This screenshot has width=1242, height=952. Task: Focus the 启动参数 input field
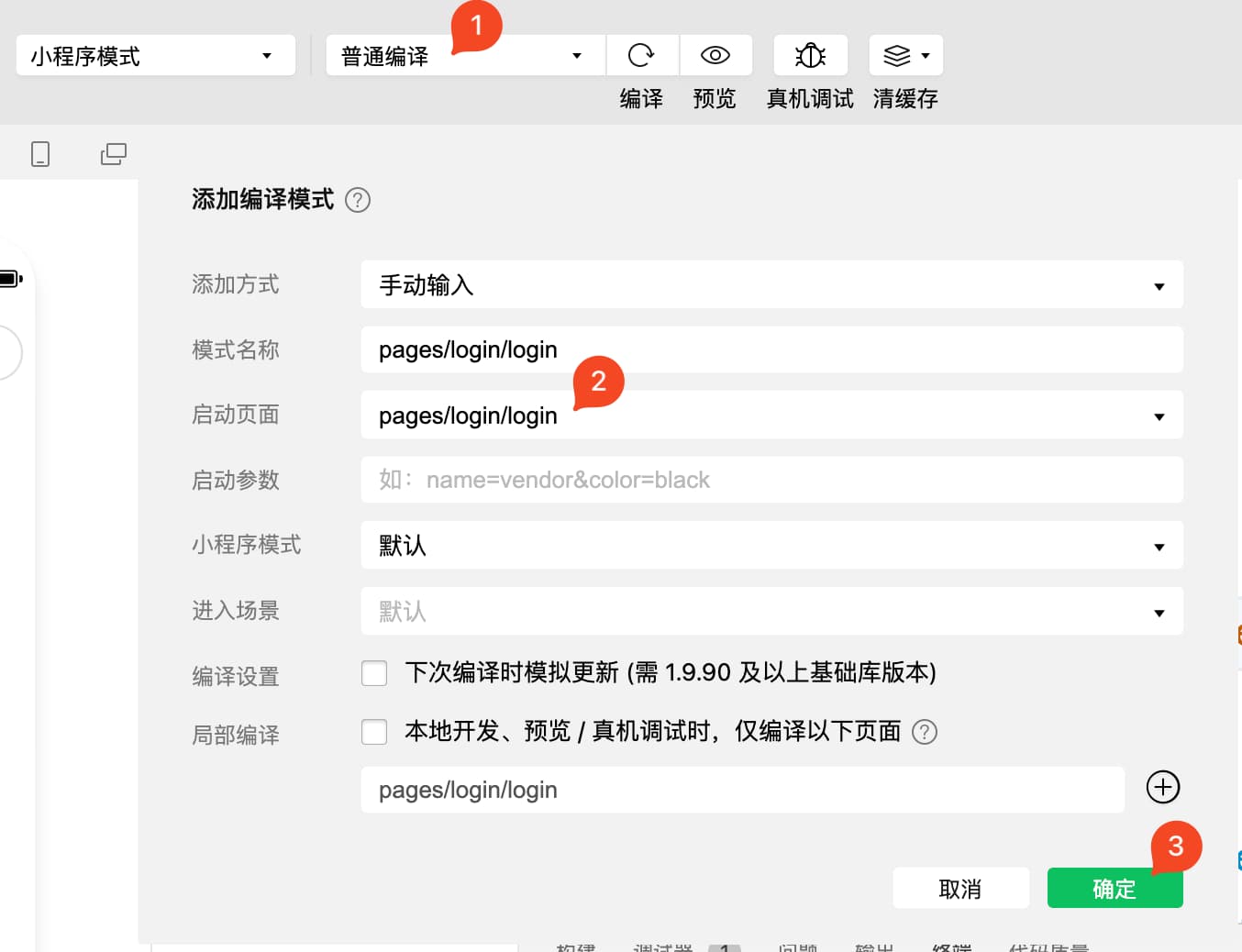(771, 480)
